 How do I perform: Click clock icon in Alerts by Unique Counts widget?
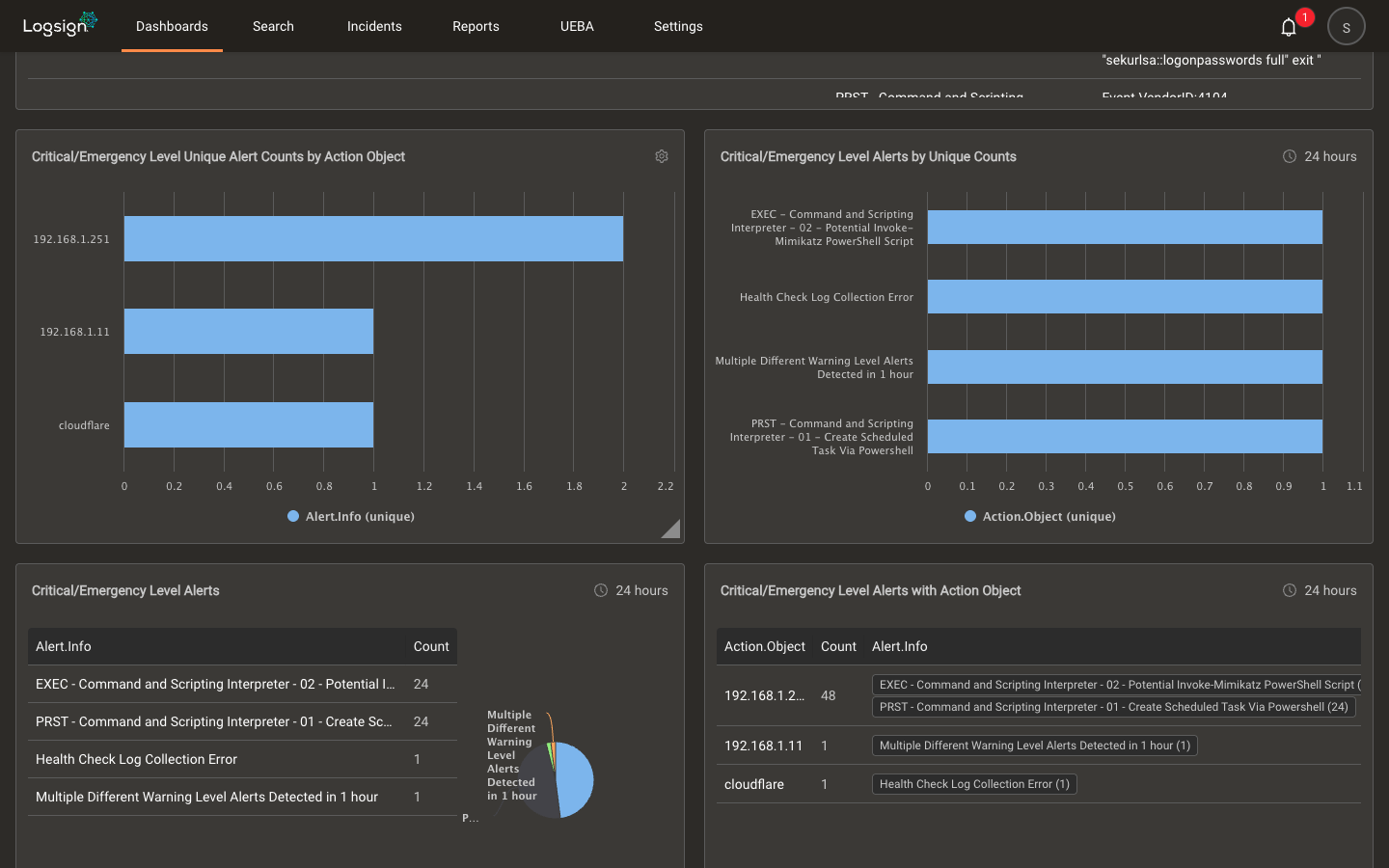pyautogui.click(x=1290, y=156)
